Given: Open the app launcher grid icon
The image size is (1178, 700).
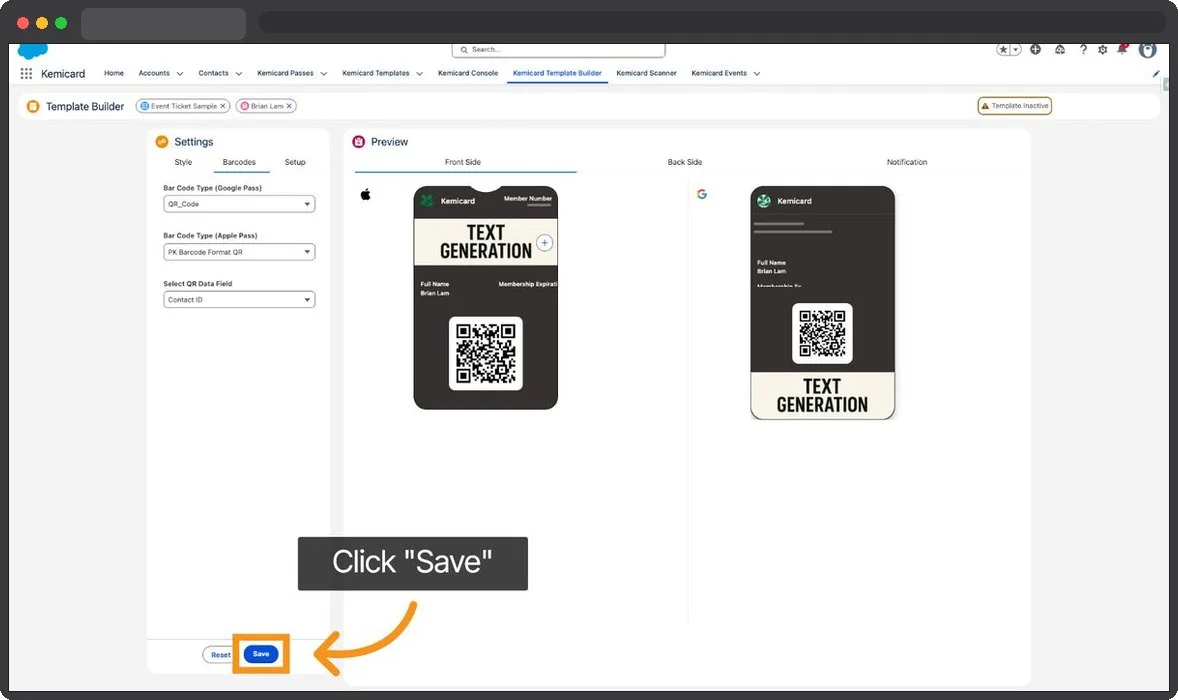Looking at the screenshot, I should pos(26,74).
